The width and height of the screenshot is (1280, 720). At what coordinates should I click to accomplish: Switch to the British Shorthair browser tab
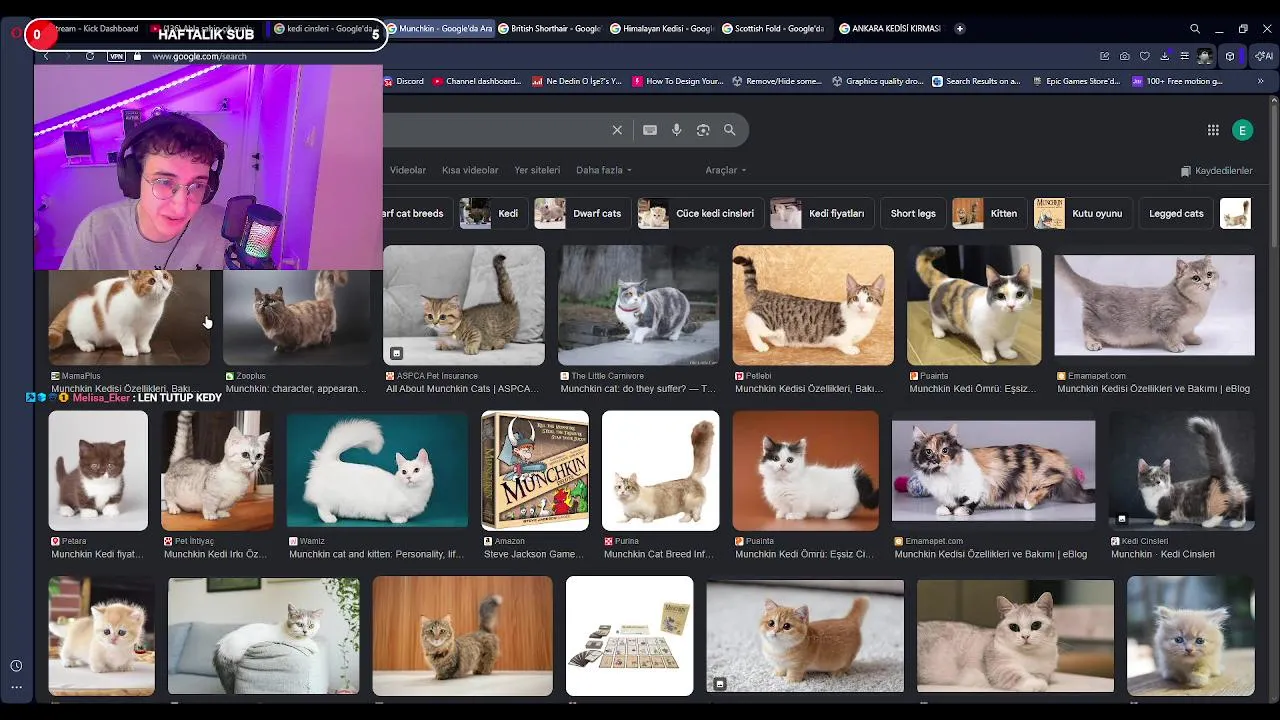550,29
